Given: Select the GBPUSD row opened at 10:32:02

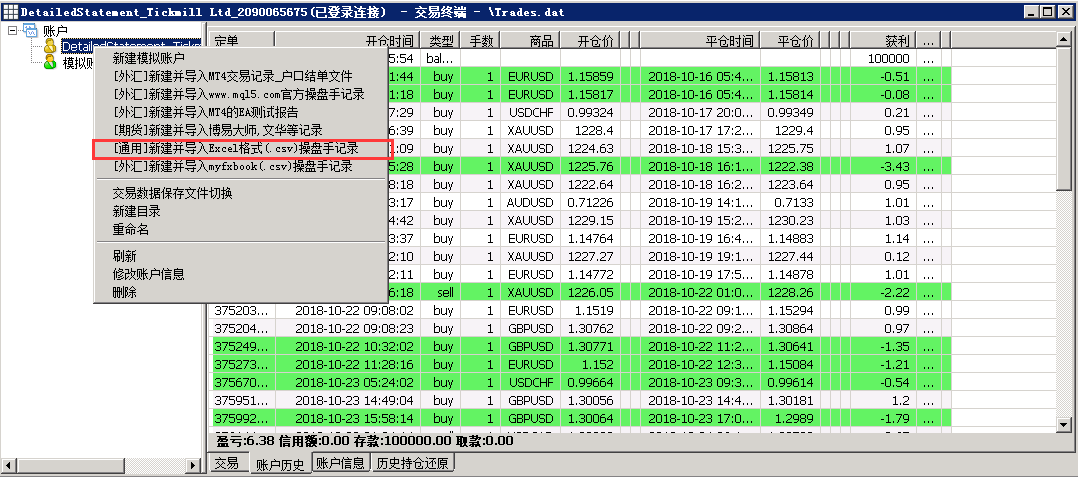Looking at the screenshot, I should [x=530, y=346].
